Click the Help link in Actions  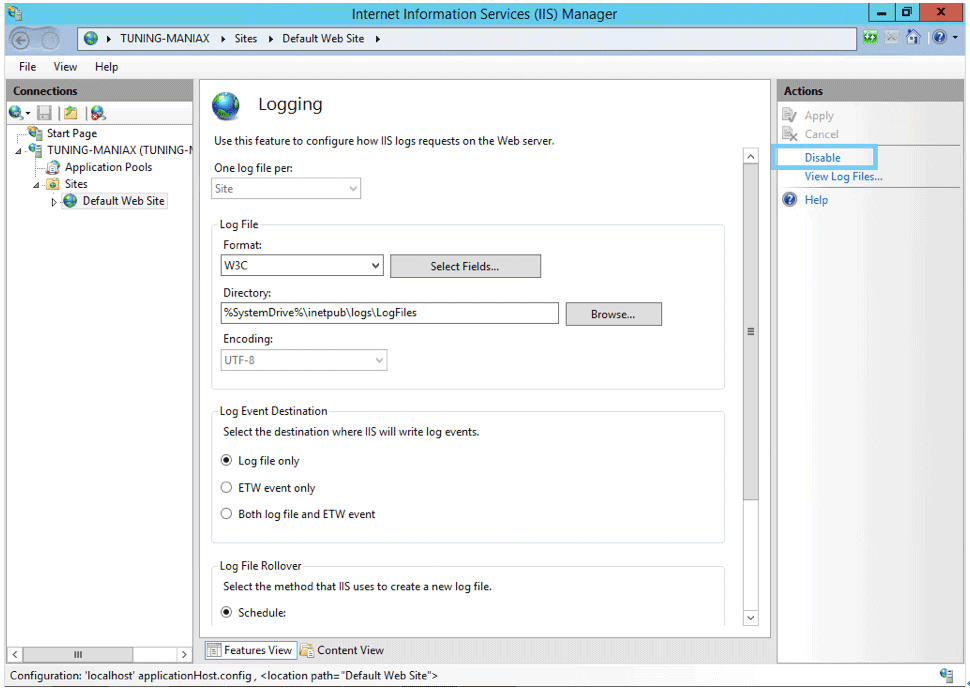click(816, 199)
